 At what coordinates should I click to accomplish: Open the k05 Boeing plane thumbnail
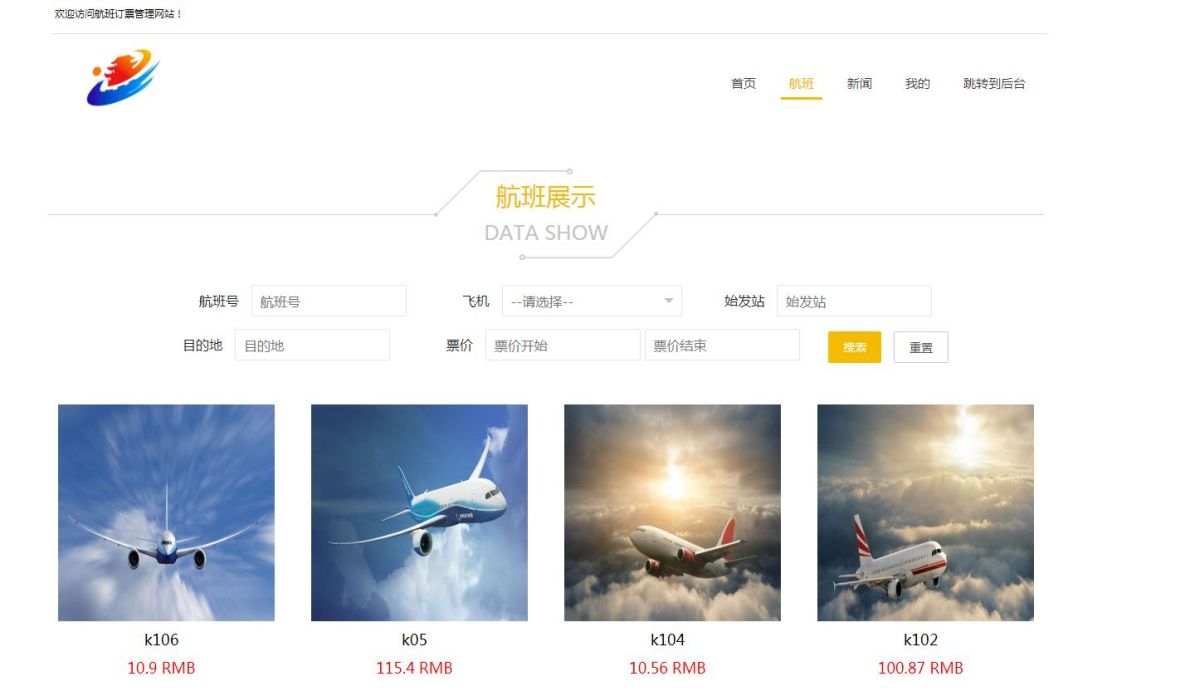pyautogui.click(x=419, y=513)
